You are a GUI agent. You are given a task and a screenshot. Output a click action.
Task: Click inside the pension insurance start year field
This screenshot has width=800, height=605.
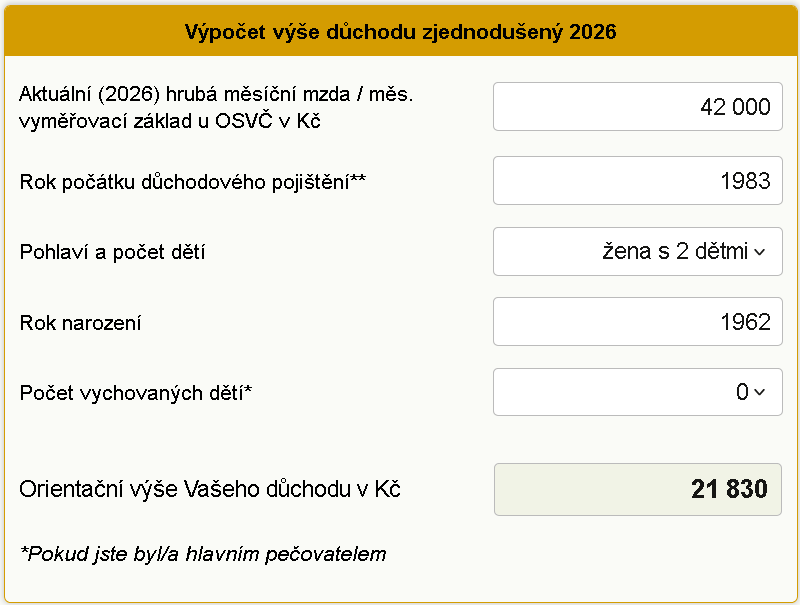click(x=637, y=181)
